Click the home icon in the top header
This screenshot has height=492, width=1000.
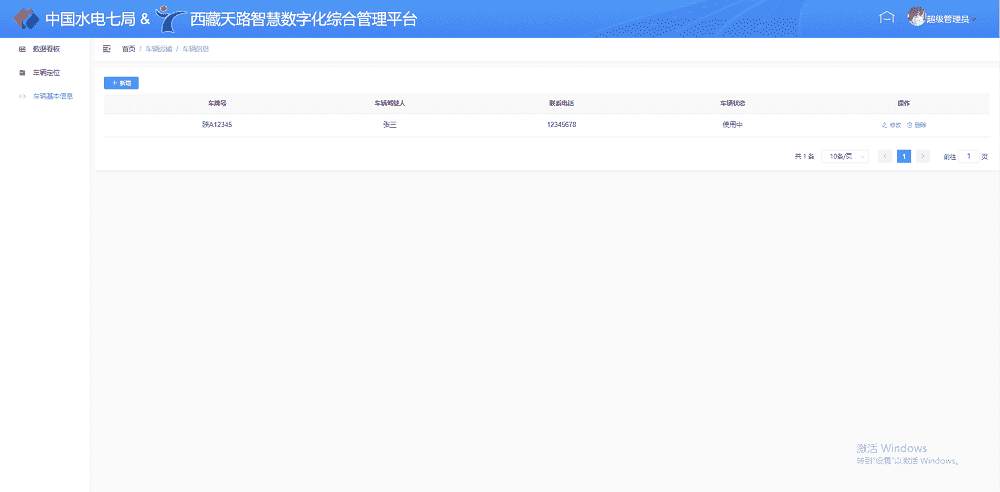click(x=885, y=18)
